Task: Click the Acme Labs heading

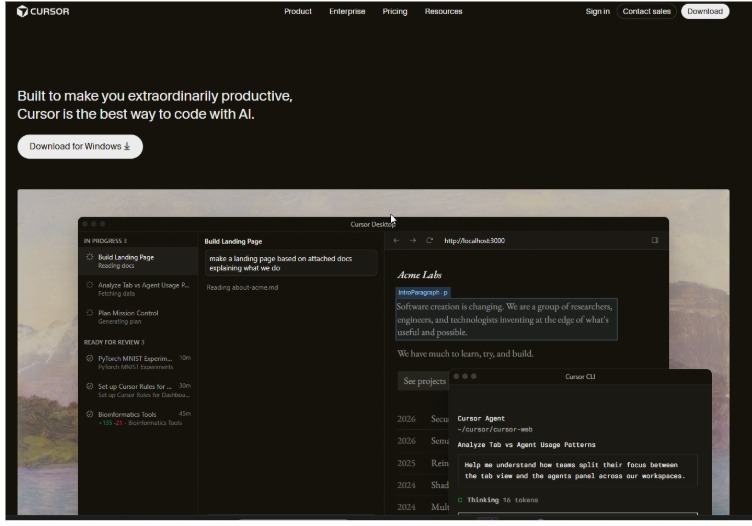Action: 419,275
